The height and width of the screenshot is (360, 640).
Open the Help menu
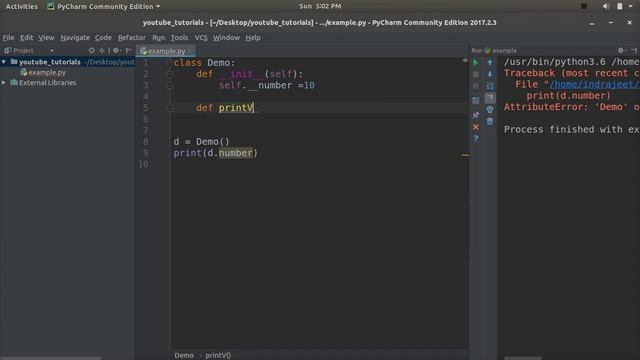pyautogui.click(x=253, y=38)
